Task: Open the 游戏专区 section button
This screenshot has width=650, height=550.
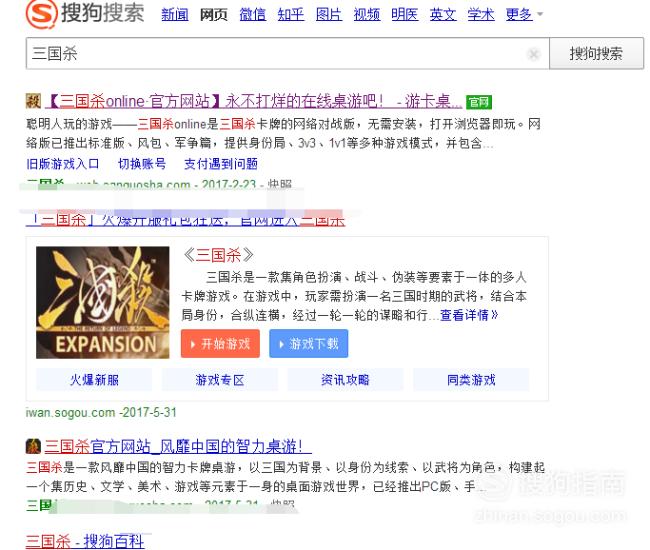Action: tap(220, 380)
